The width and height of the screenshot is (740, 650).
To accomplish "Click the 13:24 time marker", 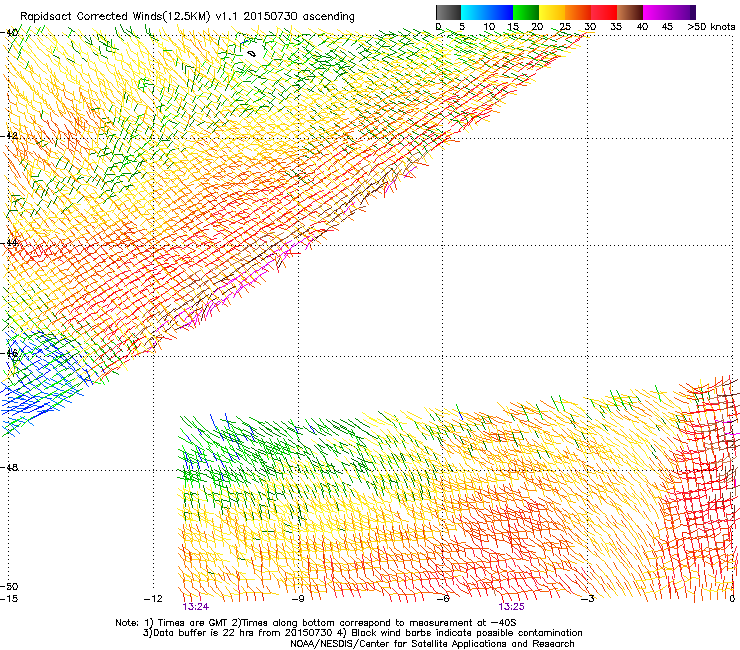I will (x=195, y=607).
